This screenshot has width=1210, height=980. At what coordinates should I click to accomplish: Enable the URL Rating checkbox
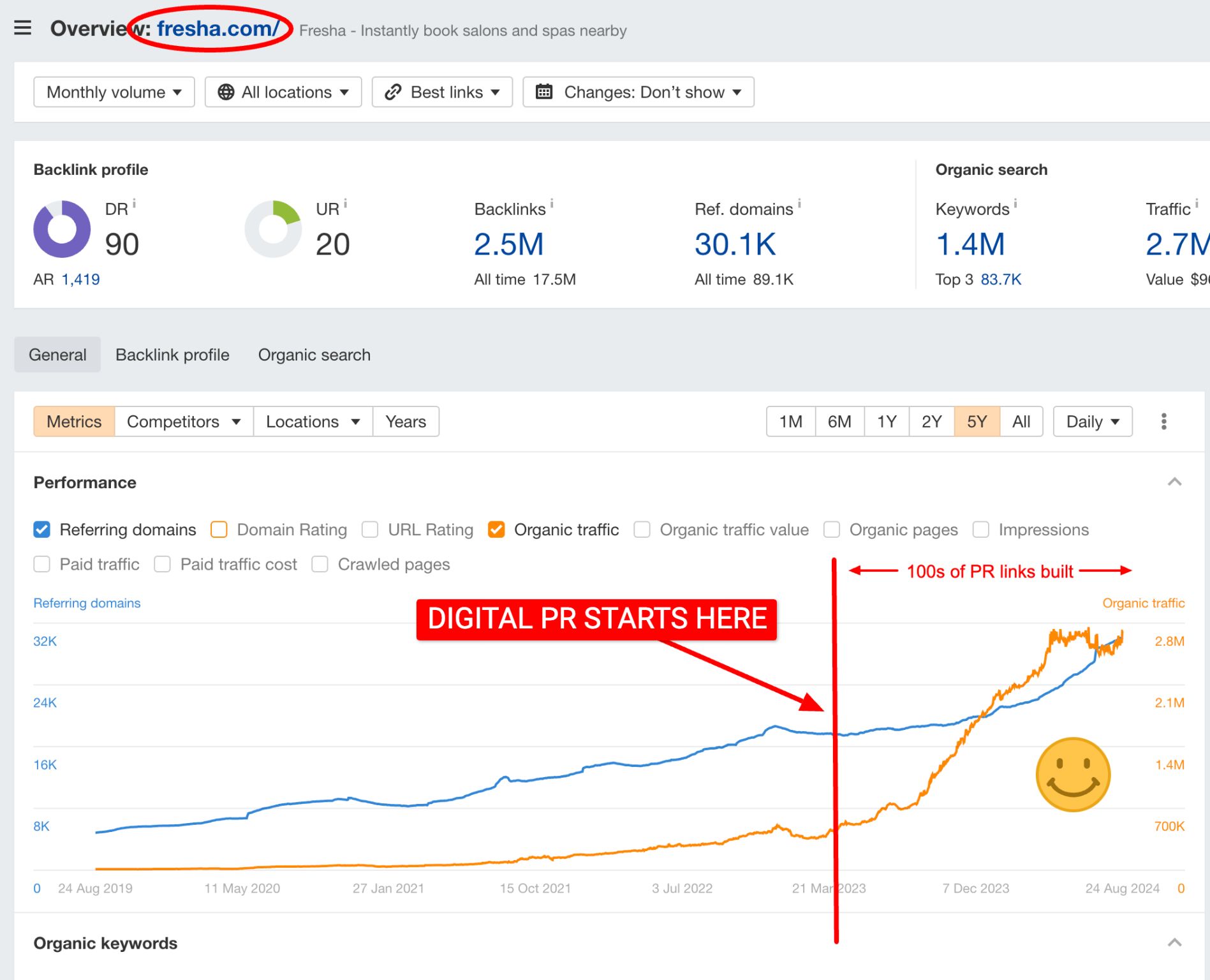click(370, 530)
